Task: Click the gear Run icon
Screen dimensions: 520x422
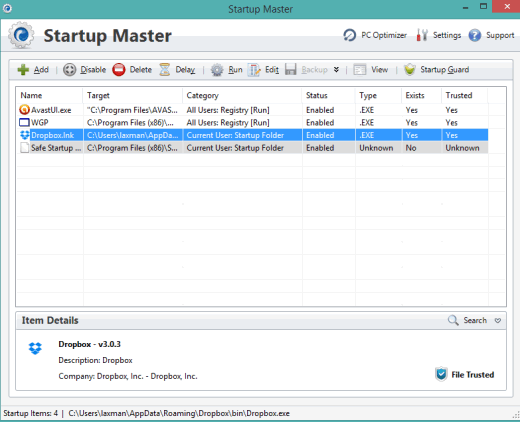Action: [217, 70]
